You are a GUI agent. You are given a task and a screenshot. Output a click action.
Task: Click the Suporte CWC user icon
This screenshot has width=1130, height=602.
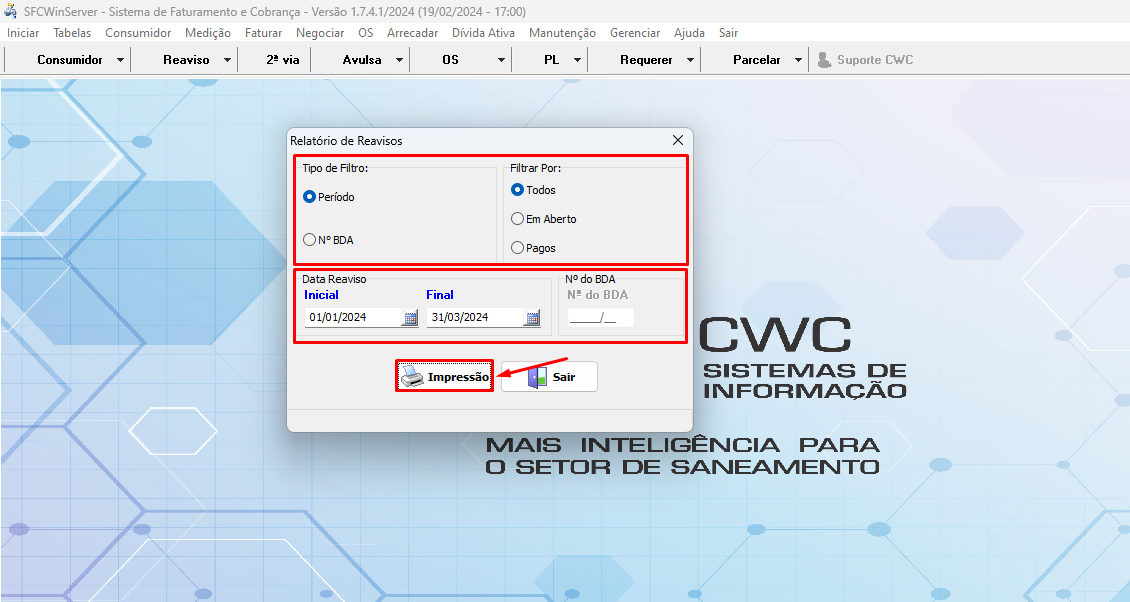tap(824, 60)
